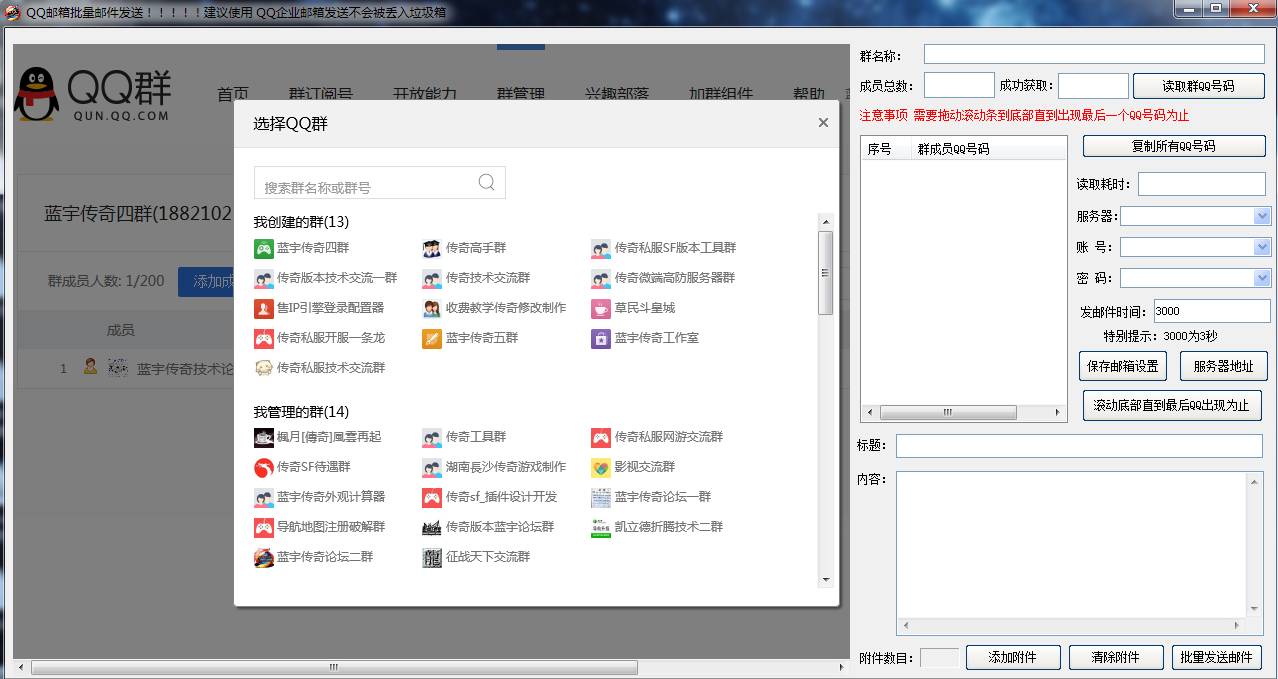Open the 开放能力 navigation tab

425,94
